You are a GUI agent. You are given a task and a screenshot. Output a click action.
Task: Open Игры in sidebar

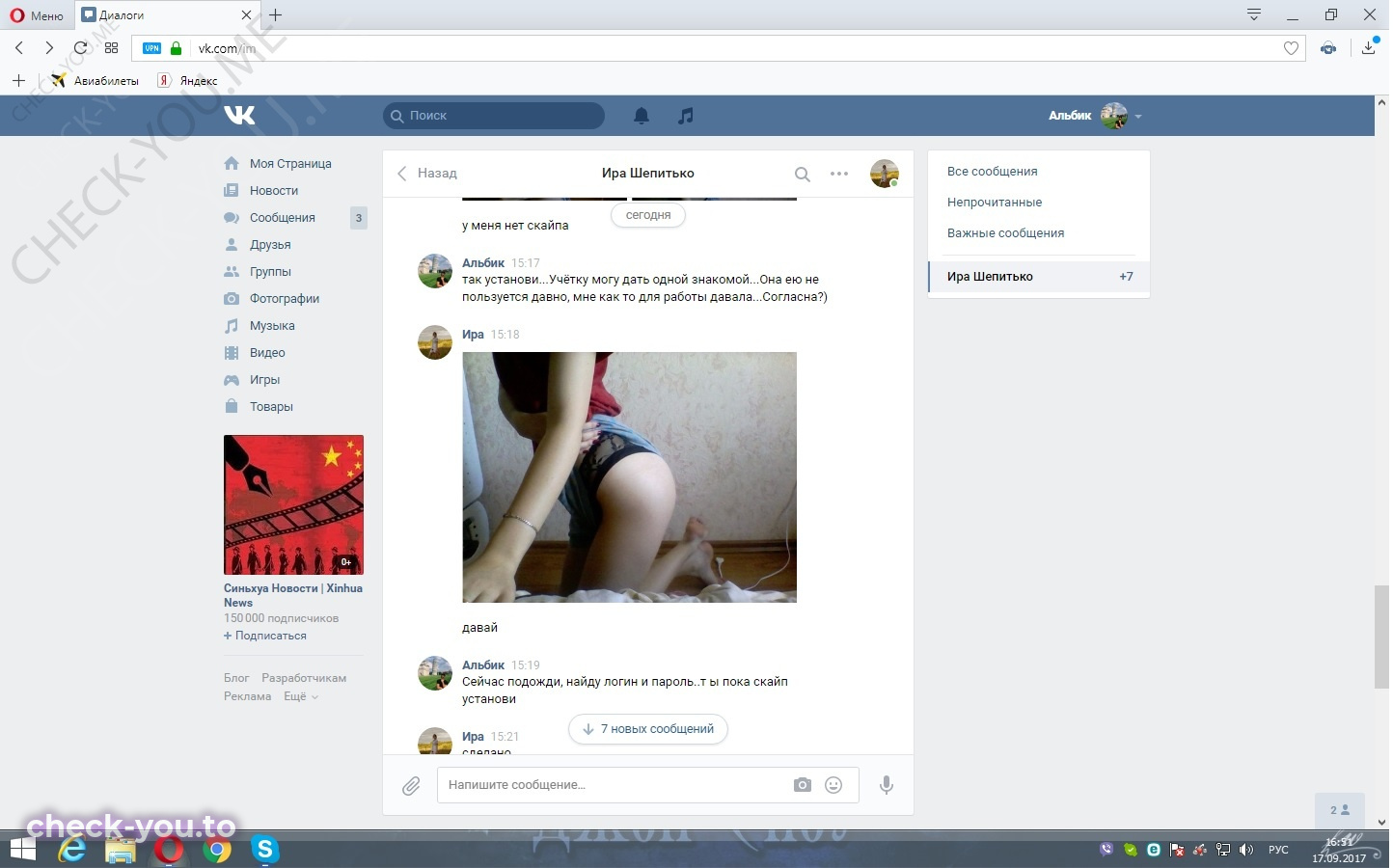tap(263, 380)
